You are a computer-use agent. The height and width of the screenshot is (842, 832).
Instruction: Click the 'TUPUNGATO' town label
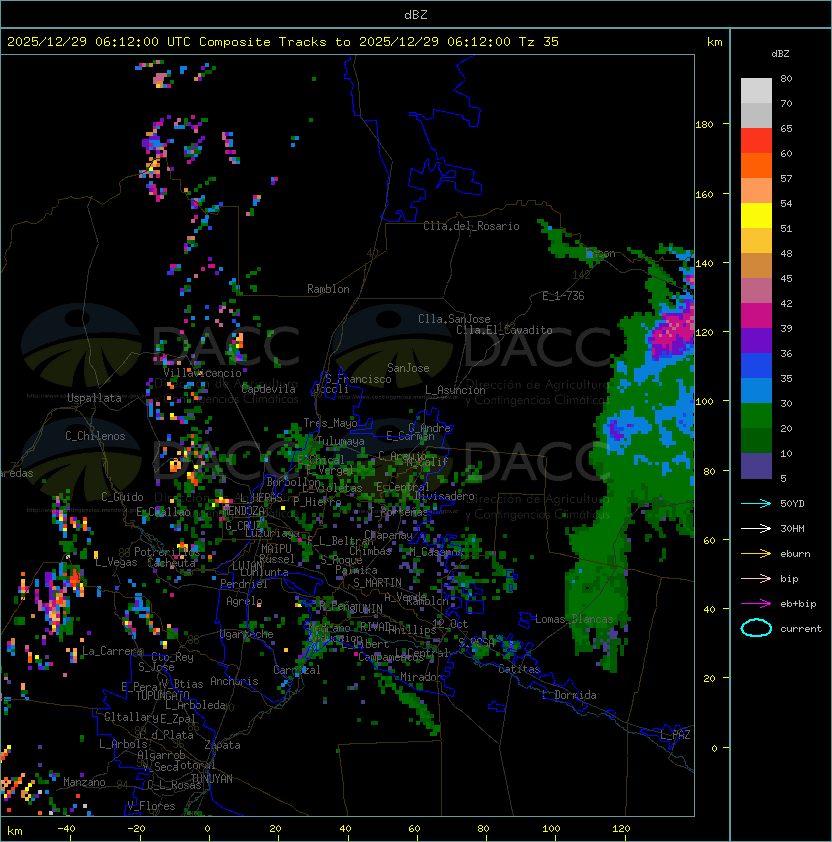tap(162, 695)
